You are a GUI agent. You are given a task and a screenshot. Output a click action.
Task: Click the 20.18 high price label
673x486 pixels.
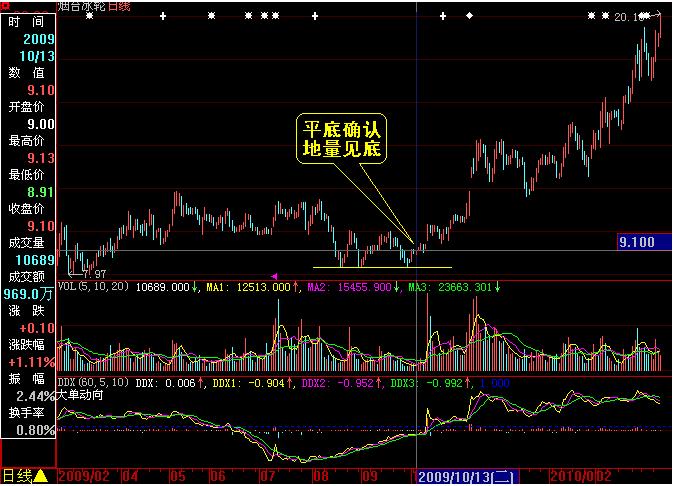point(630,17)
